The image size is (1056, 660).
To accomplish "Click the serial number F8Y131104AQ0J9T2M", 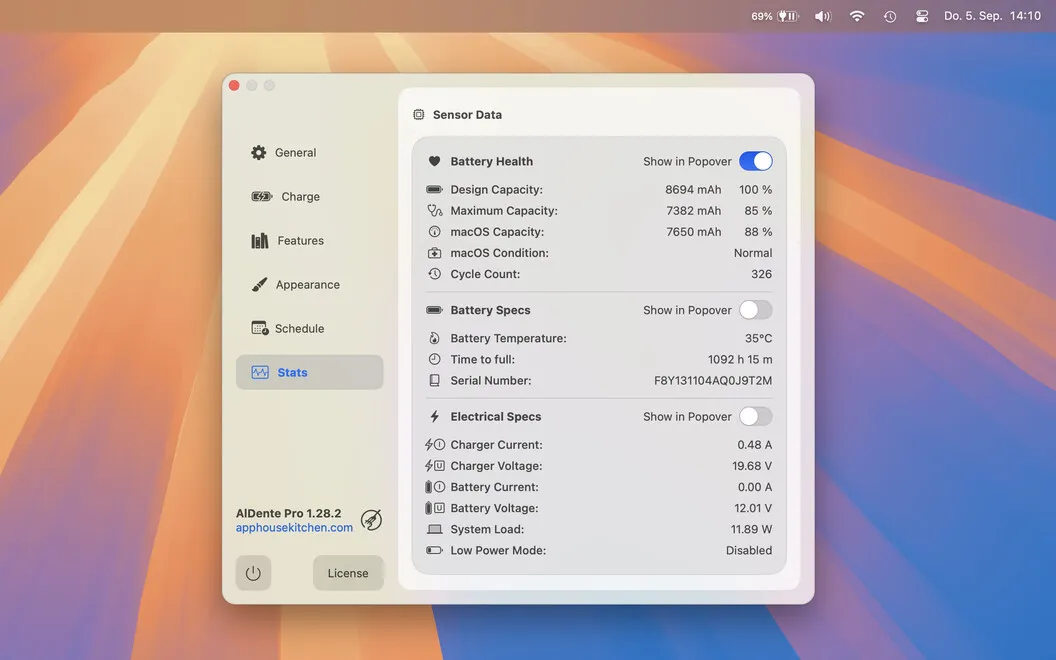I will (713, 381).
